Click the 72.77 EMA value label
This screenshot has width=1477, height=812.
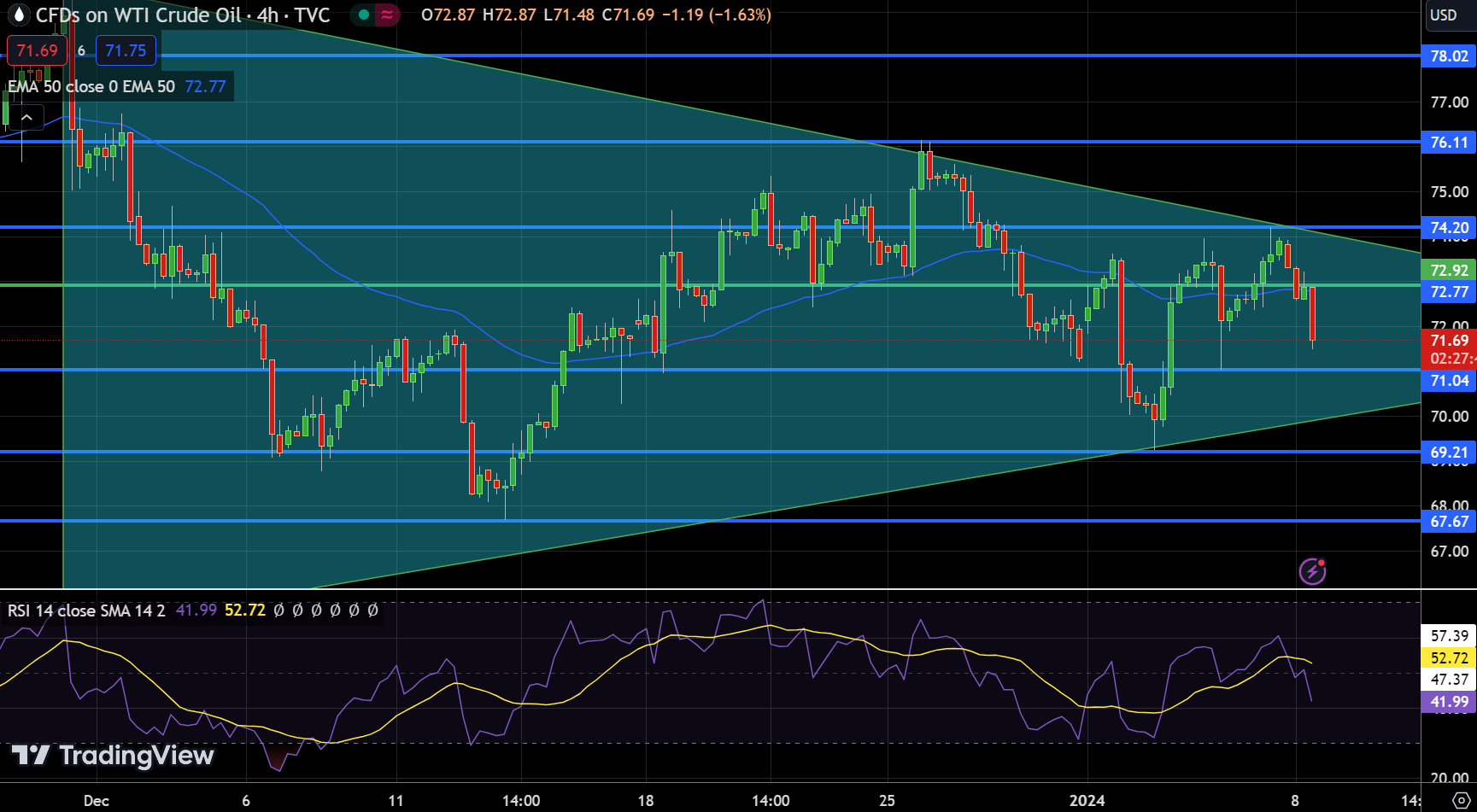[1449, 292]
